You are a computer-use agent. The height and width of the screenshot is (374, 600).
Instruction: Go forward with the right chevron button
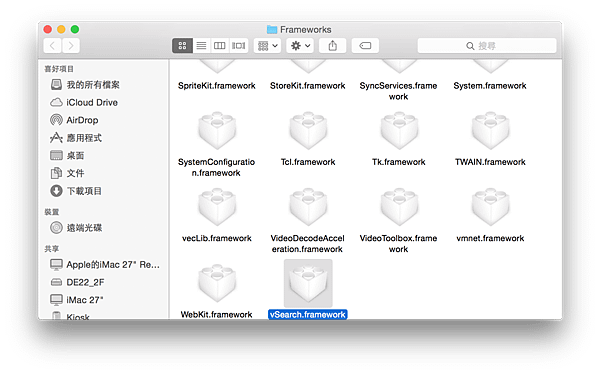tap(71, 46)
